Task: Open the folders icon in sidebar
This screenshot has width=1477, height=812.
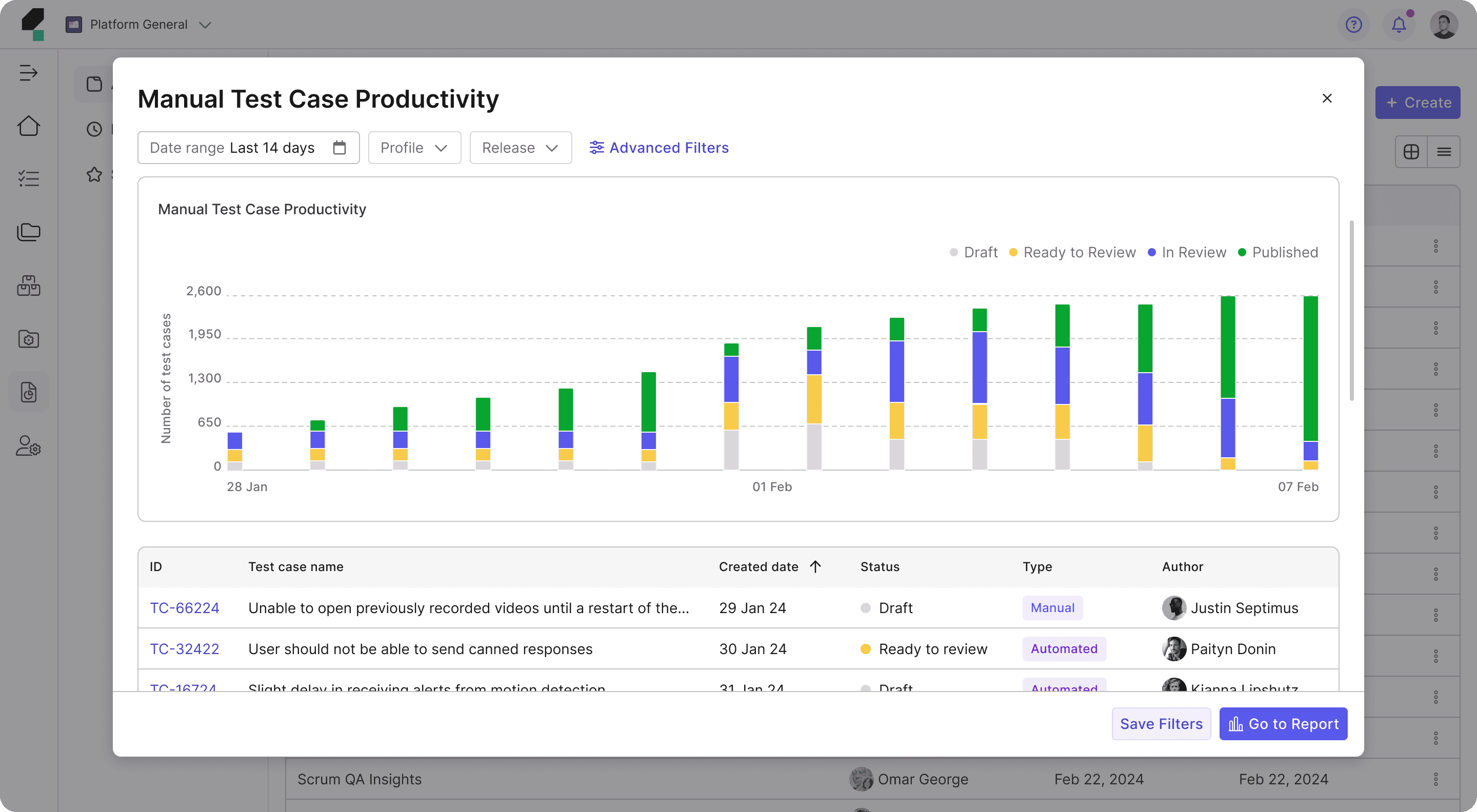Action: click(x=28, y=232)
